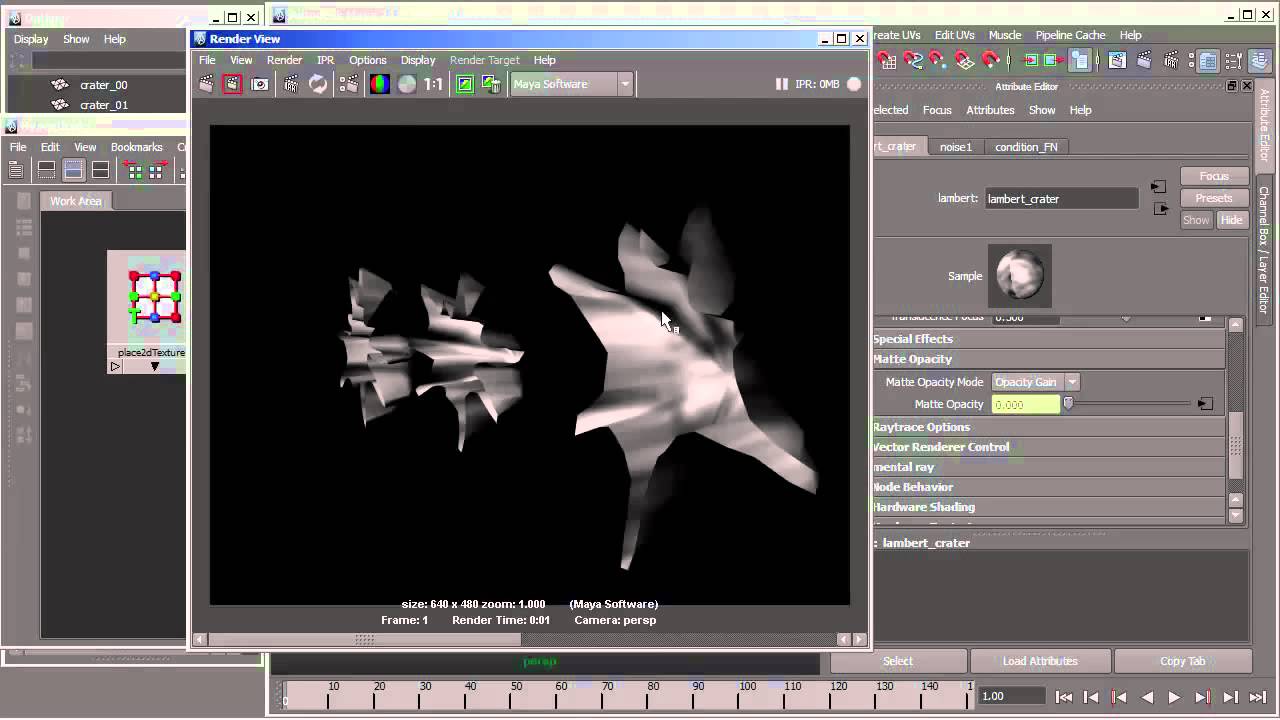
Task: Open Presets for lambert_crater
Action: (1213, 198)
